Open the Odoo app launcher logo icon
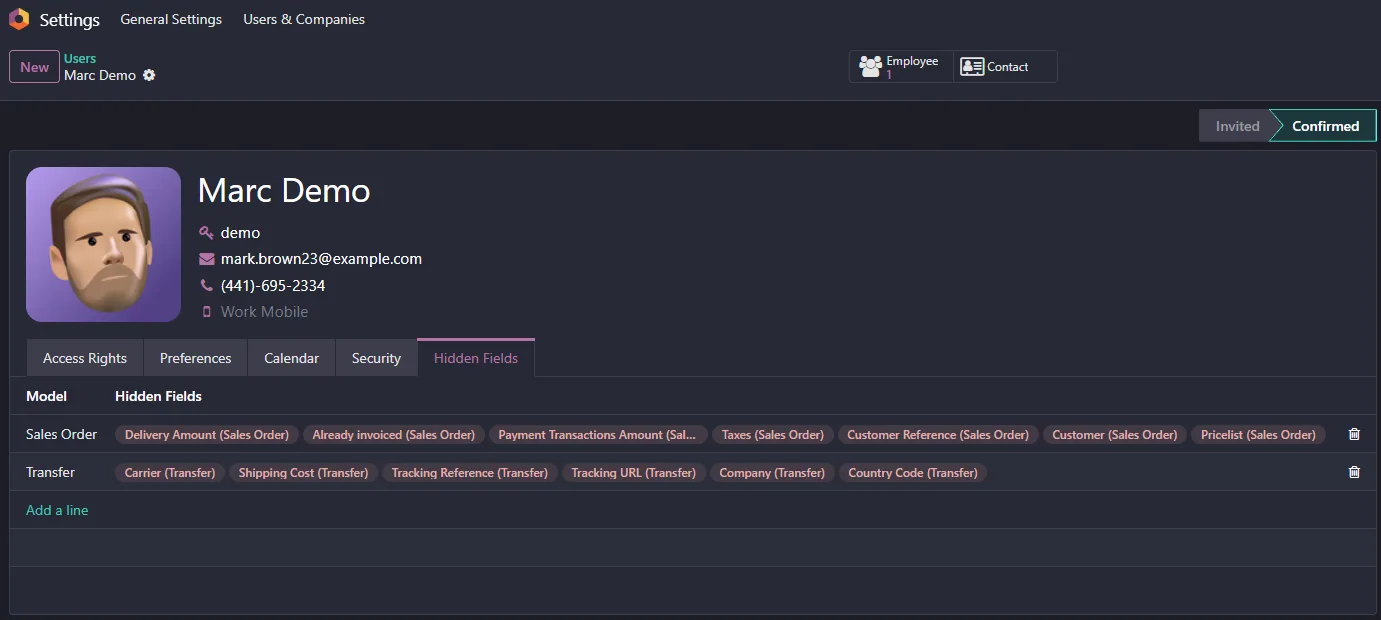The width and height of the screenshot is (1381, 620). (18, 19)
